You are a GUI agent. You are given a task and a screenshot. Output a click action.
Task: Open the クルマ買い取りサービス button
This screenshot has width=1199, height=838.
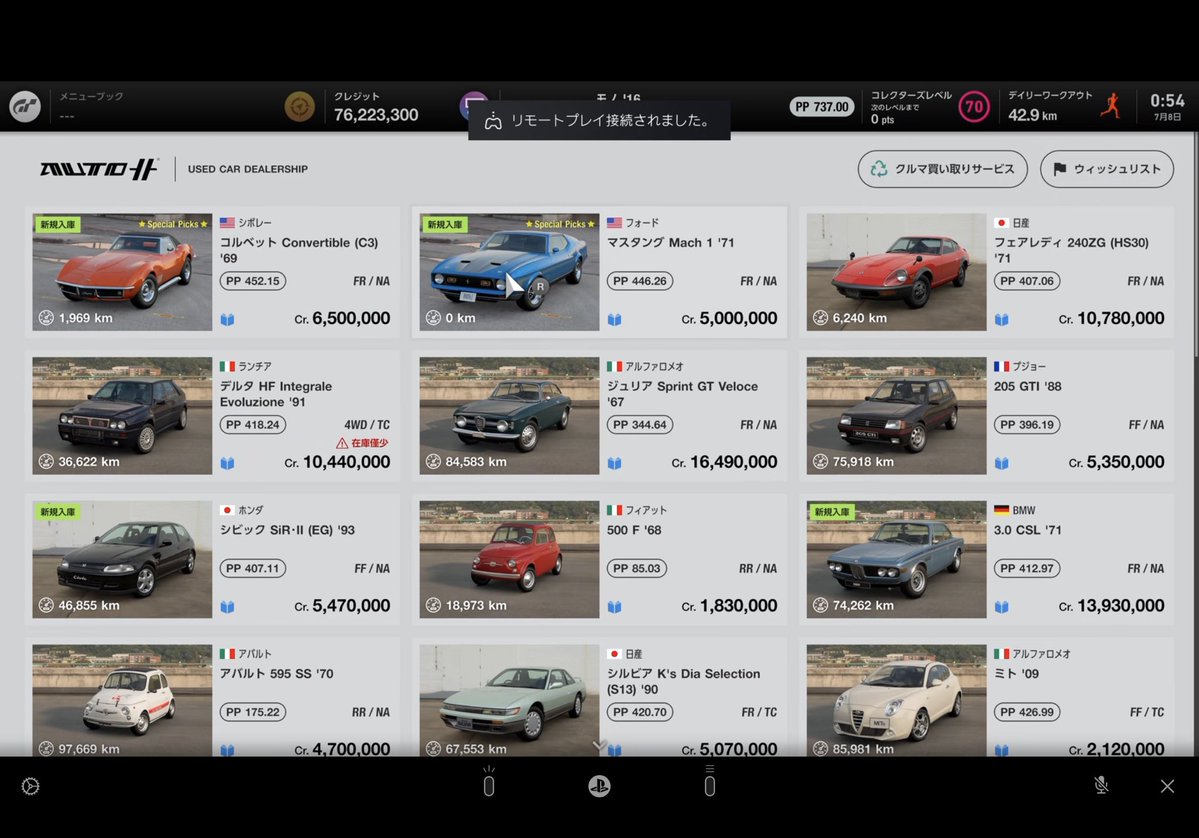pos(943,169)
